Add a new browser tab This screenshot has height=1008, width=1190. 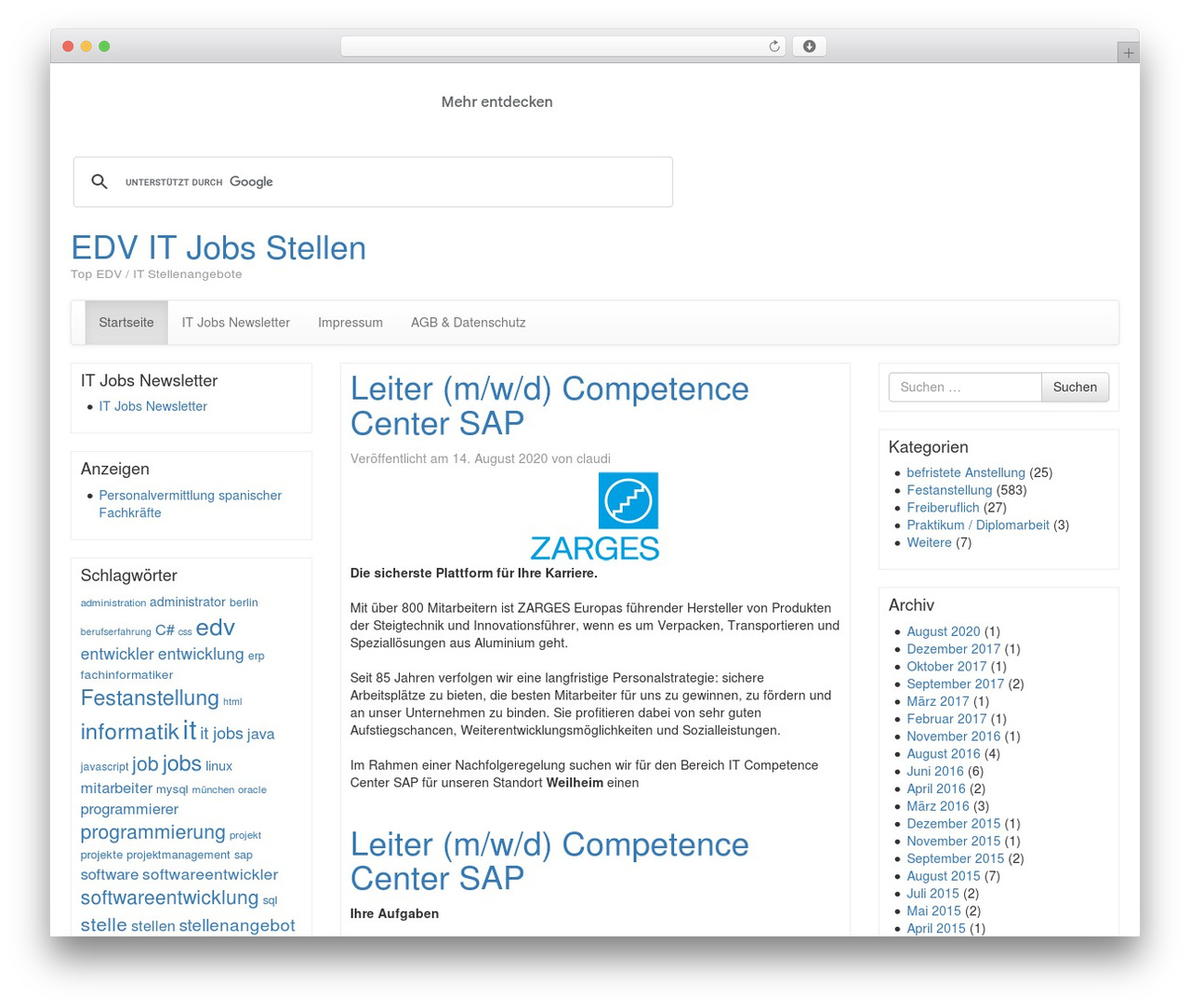[x=1128, y=53]
